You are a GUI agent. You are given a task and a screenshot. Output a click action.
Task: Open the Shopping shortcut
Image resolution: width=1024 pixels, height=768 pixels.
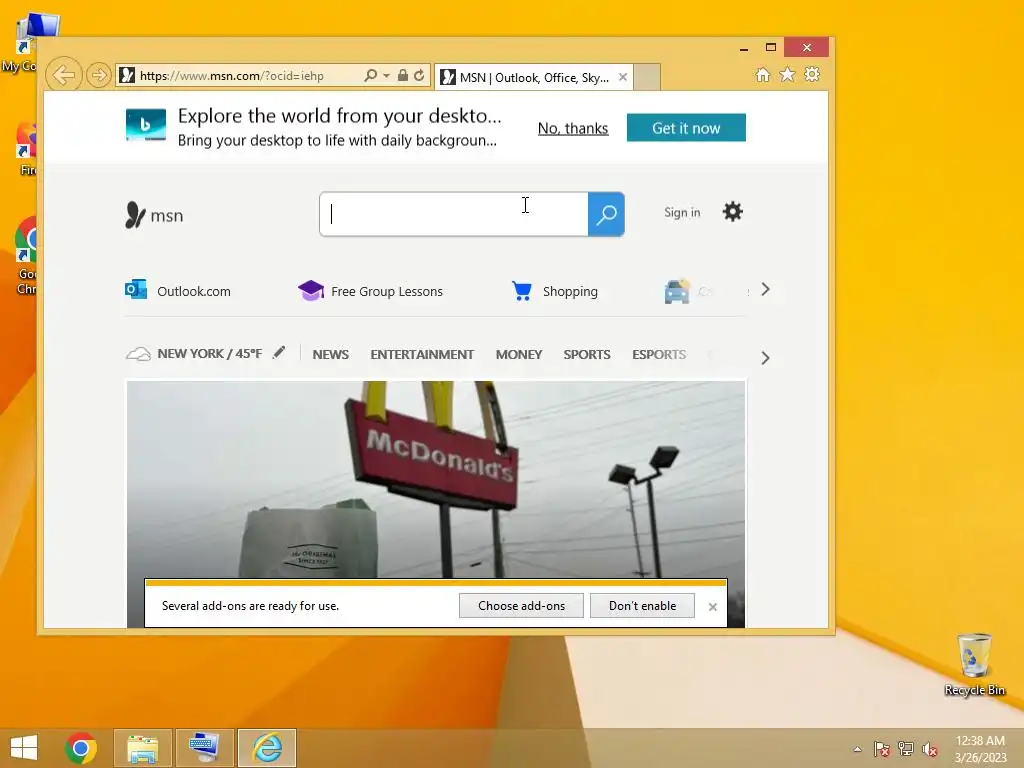(554, 291)
